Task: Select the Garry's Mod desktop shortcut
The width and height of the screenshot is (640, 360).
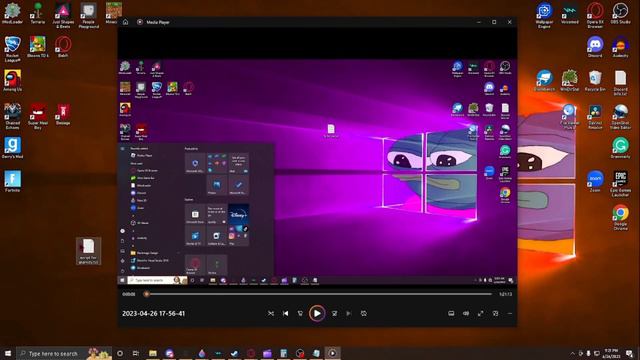Action: point(12,148)
